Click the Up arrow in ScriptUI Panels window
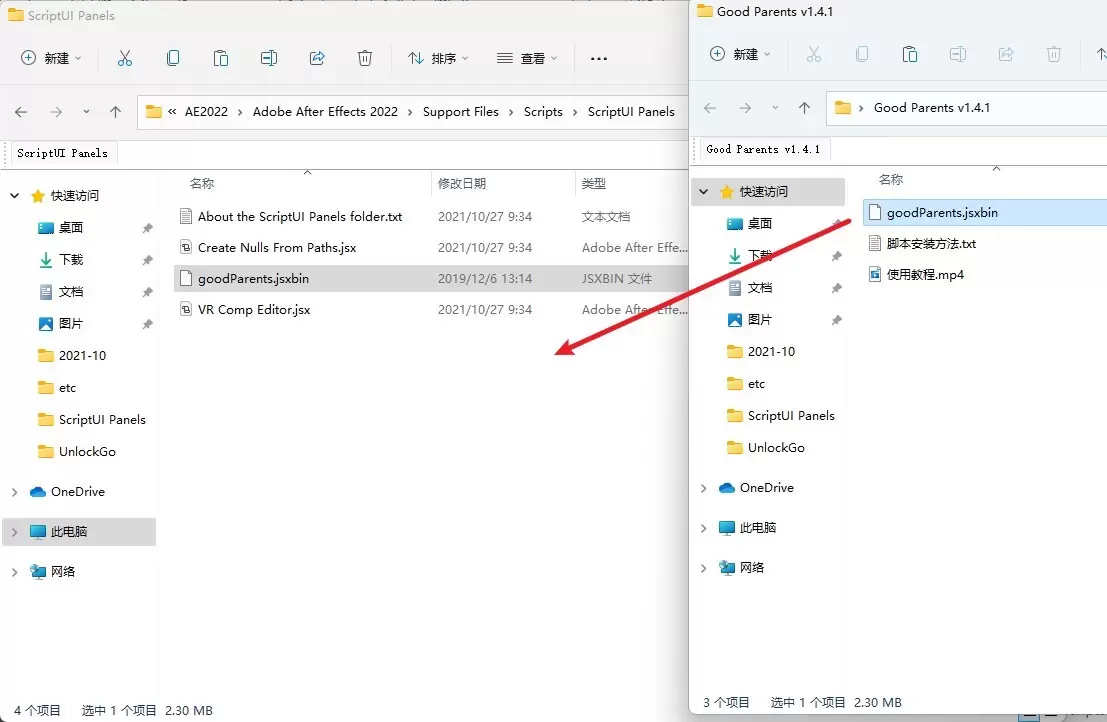Image resolution: width=1107 pixels, height=722 pixels. click(116, 112)
